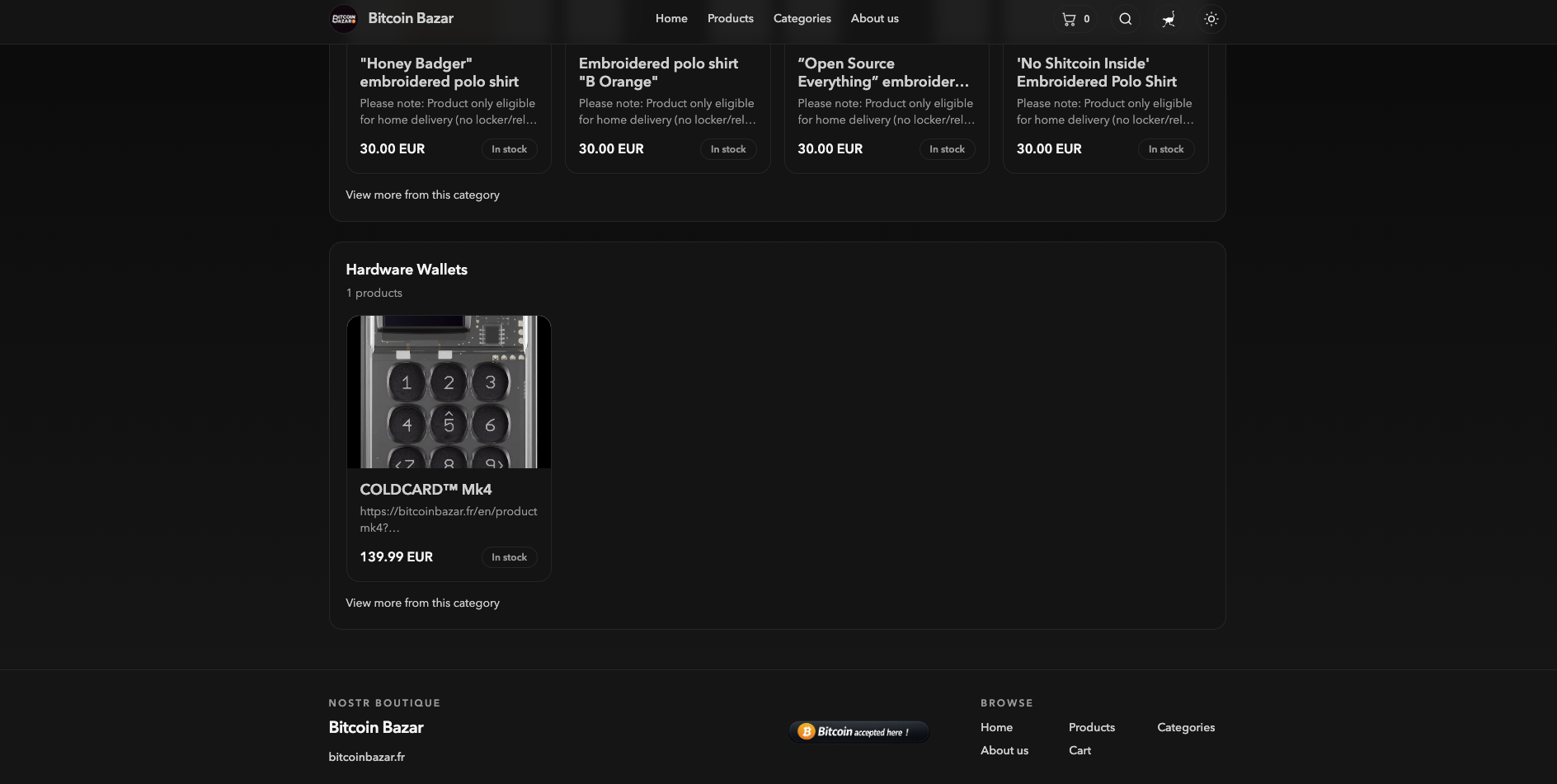
Task: Open the COLDCARD Mk4 product image
Action: (449, 392)
